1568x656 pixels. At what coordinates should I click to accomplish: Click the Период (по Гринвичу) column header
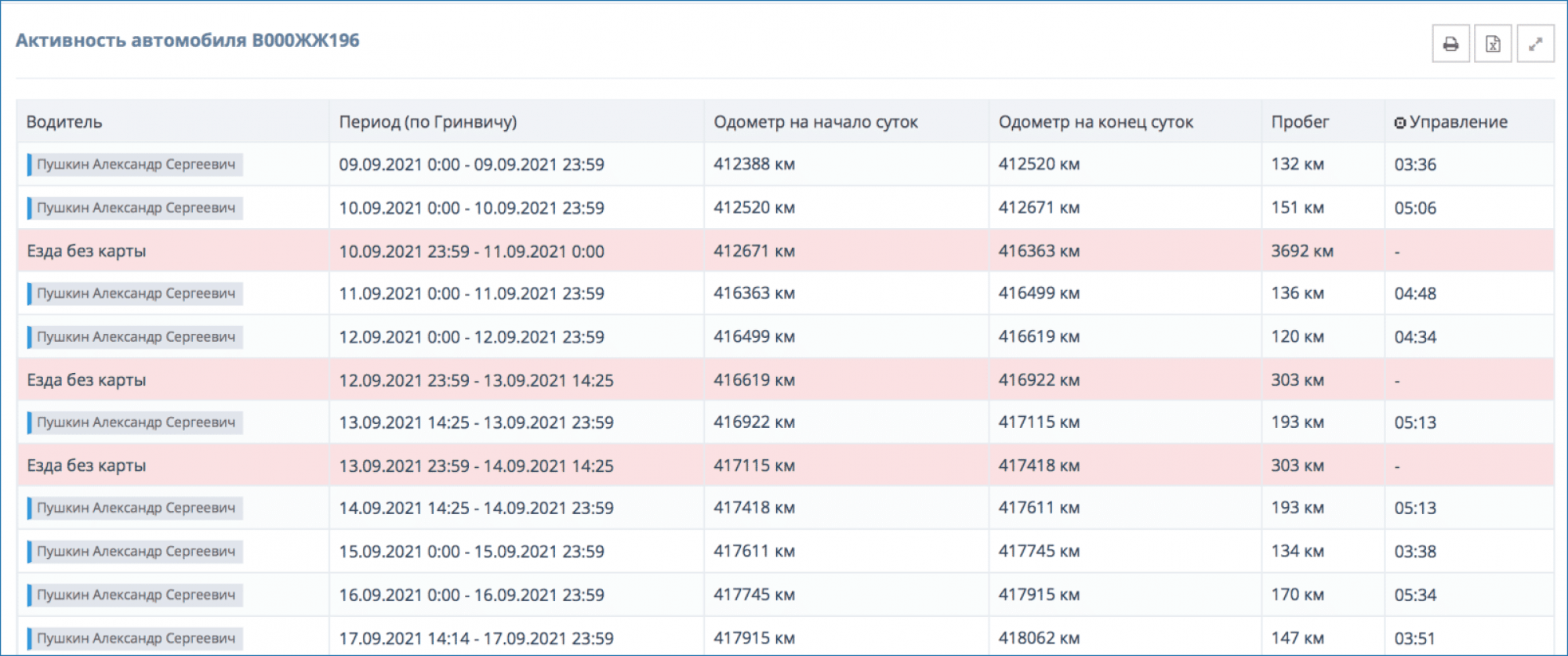(x=427, y=122)
